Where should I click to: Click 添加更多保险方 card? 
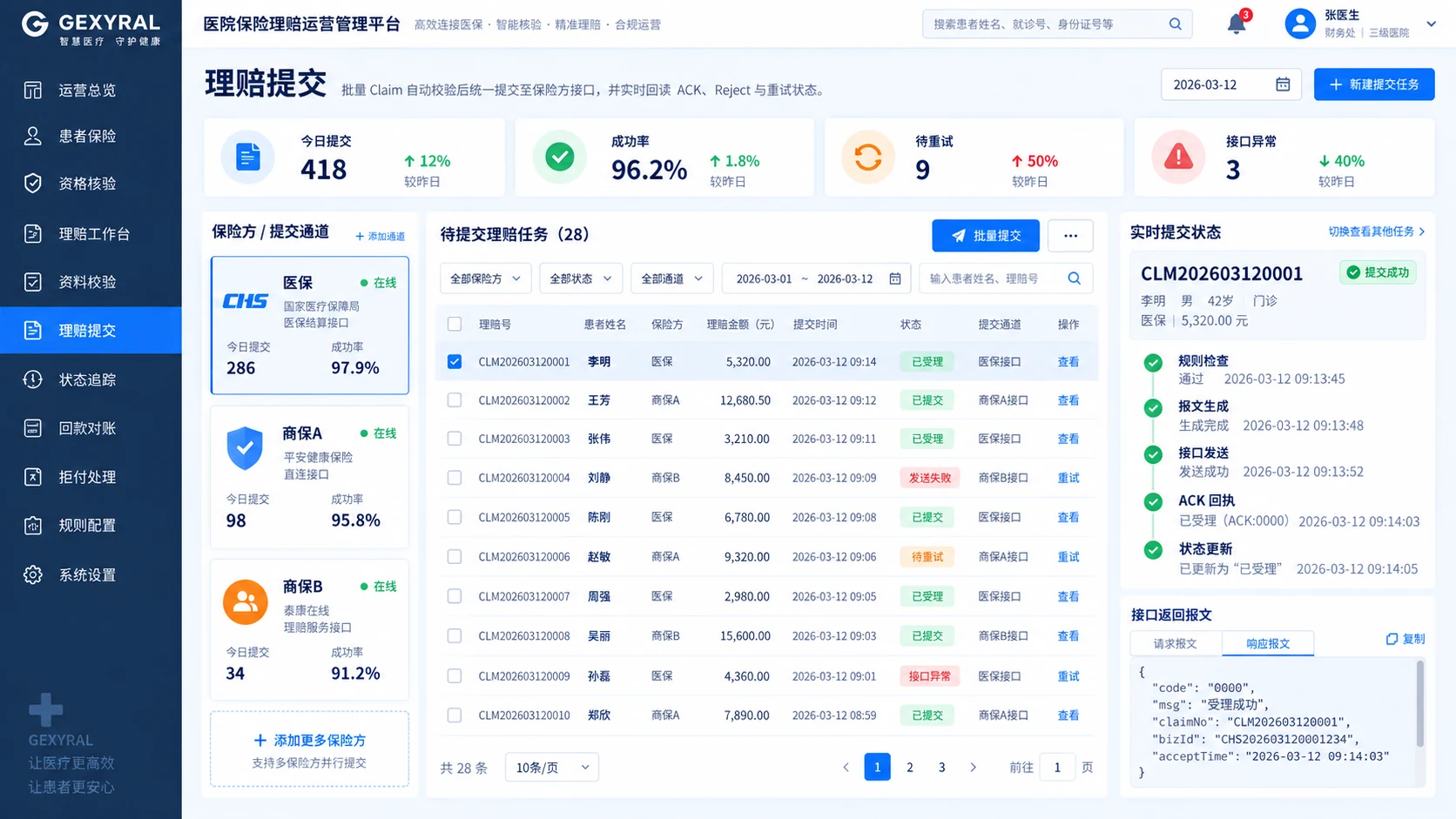(309, 749)
